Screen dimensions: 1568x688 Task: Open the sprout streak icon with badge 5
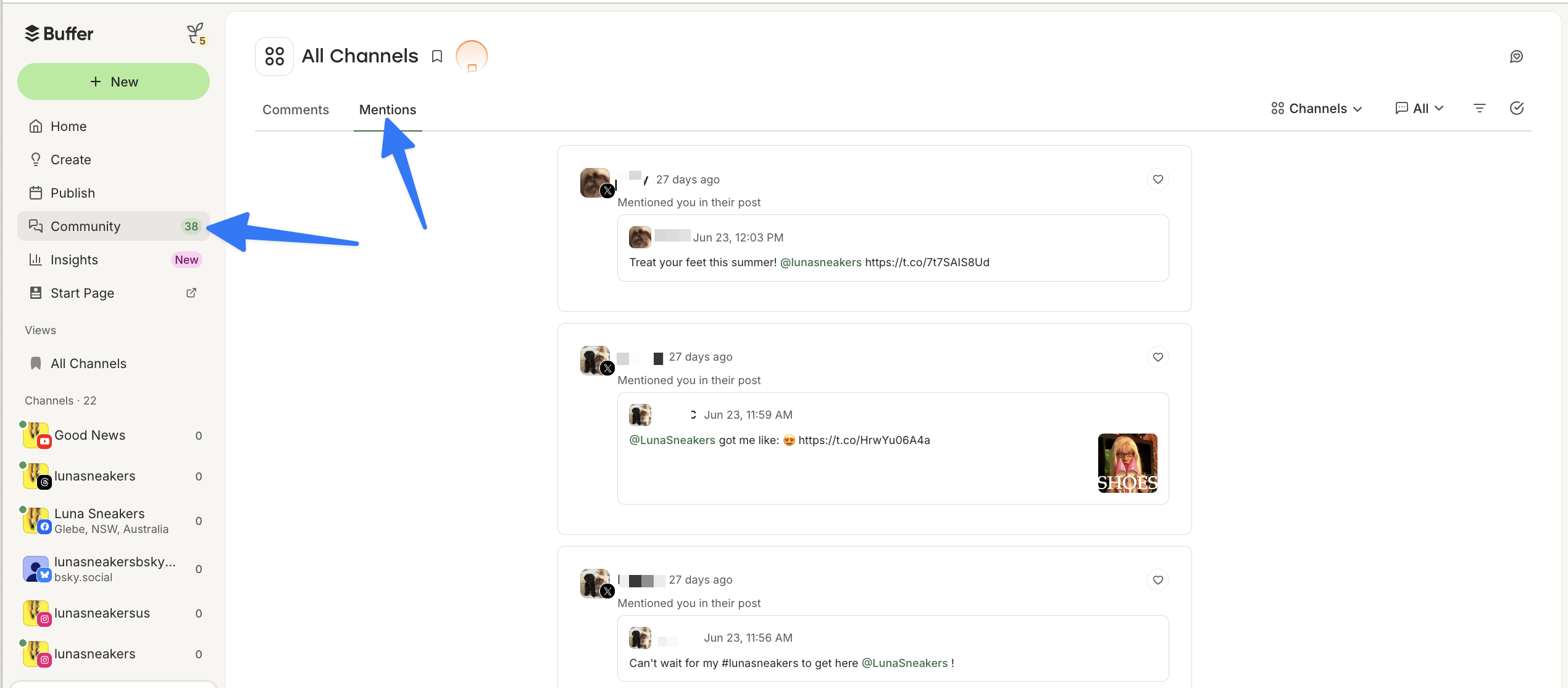pos(196,34)
